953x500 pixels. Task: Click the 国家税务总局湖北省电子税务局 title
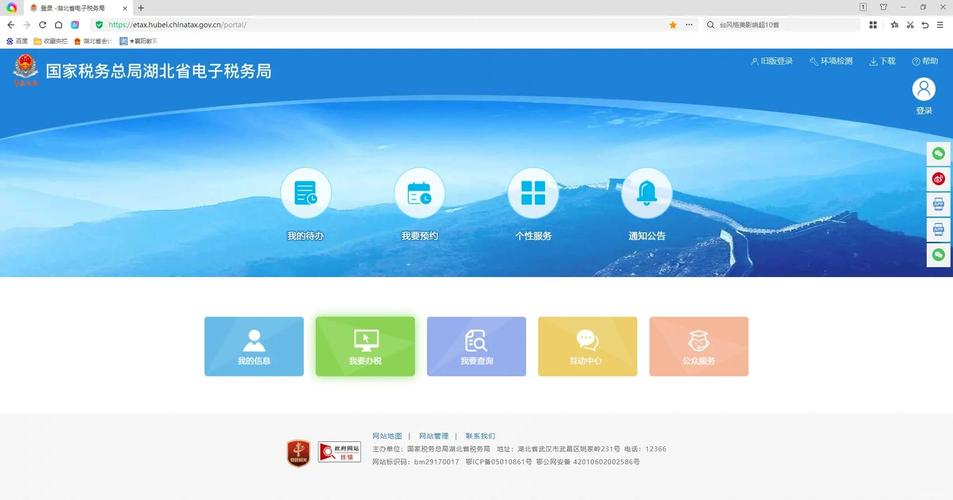pyautogui.click(x=159, y=71)
